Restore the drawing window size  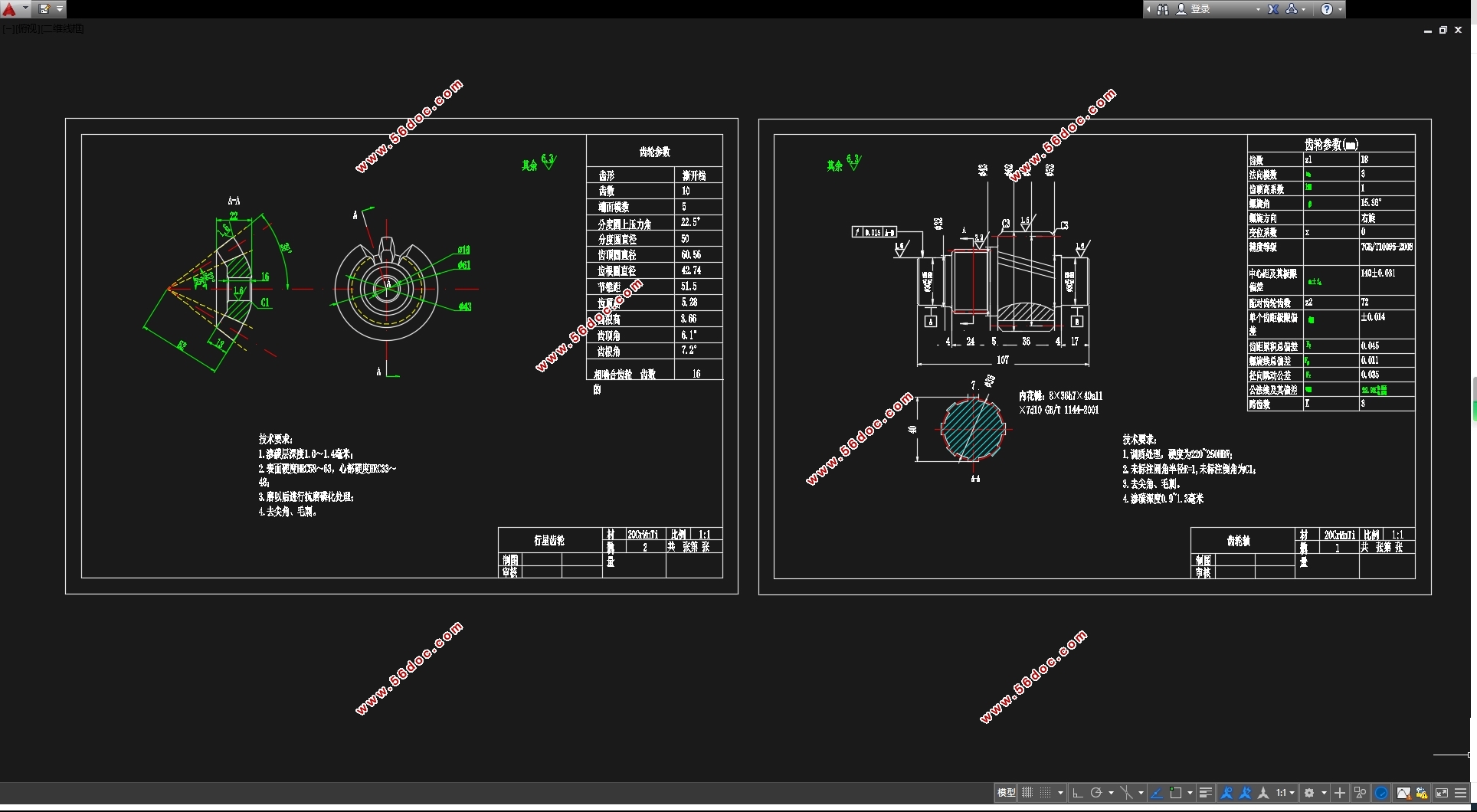pyautogui.click(x=1443, y=31)
